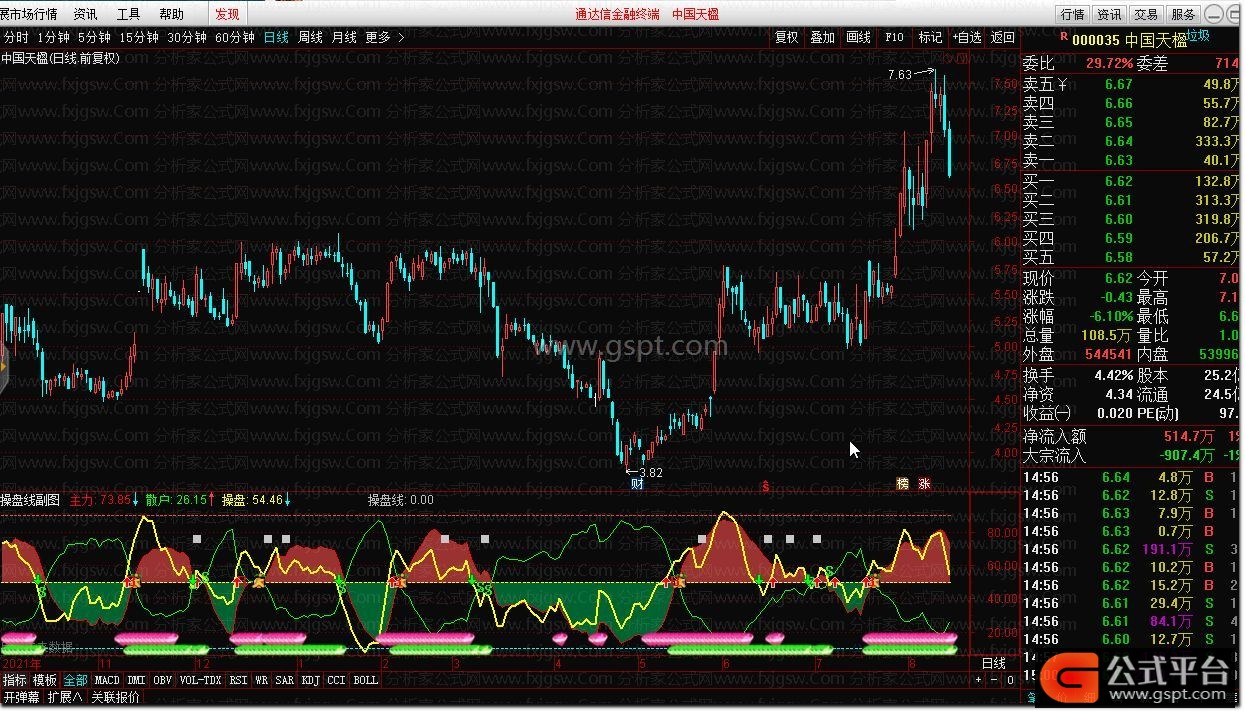This screenshot has height=711, width=1245.
Task: Zoom out chart with − button
Action: (994, 681)
